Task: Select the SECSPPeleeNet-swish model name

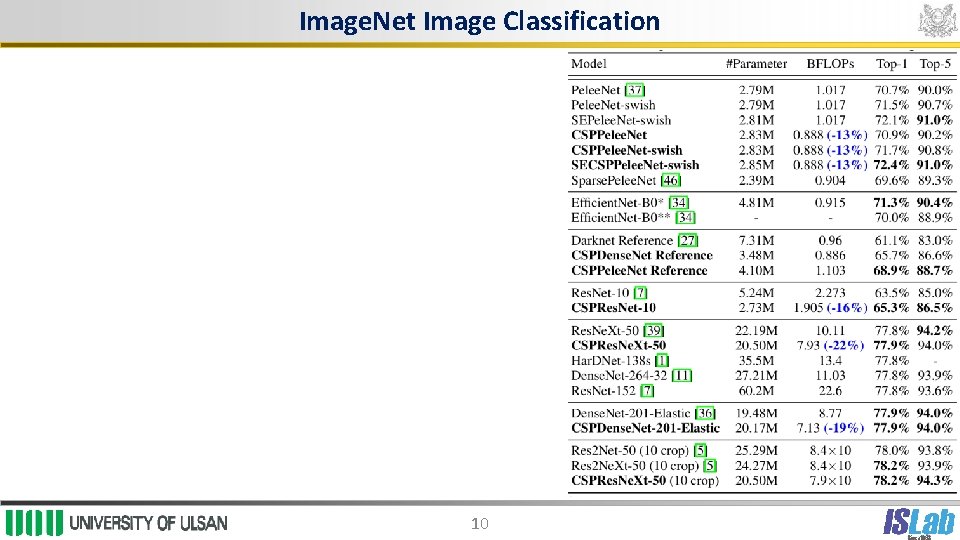Action: tap(635, 165)
